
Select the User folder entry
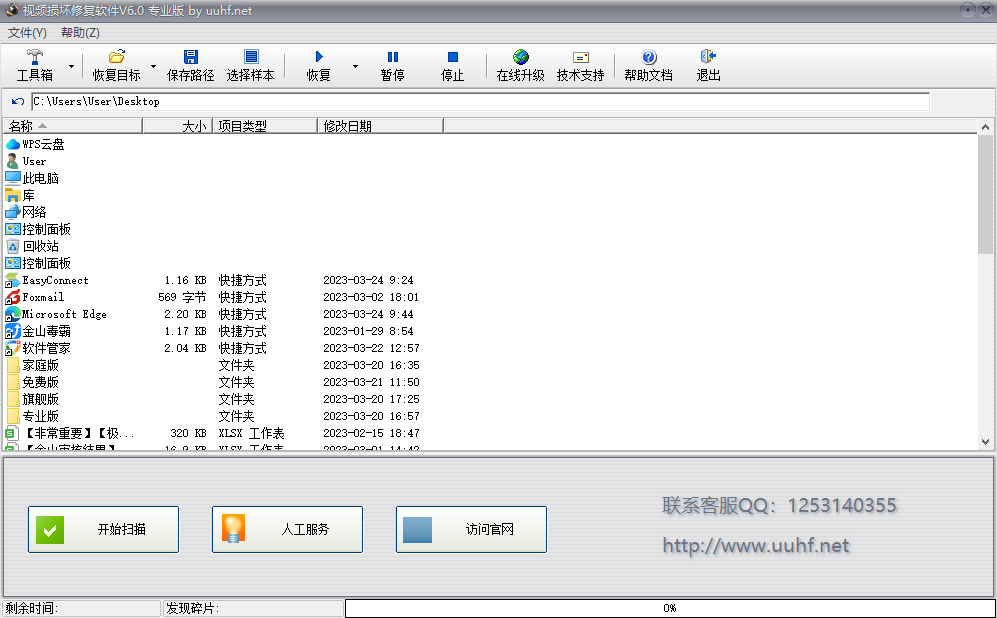[26, 161]
